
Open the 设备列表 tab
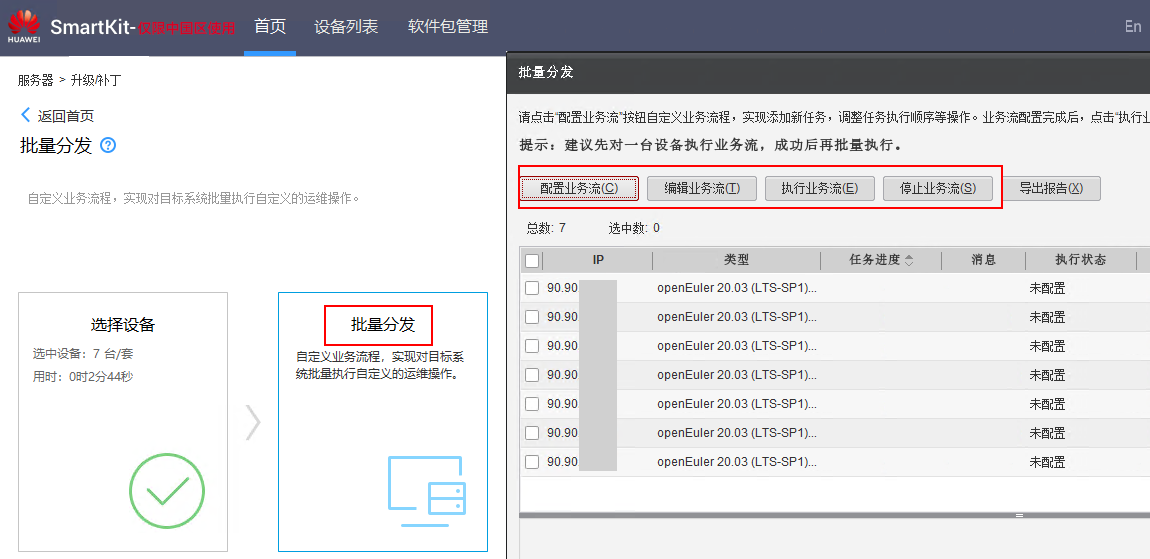pyautogui.click(x=346, y=27)
